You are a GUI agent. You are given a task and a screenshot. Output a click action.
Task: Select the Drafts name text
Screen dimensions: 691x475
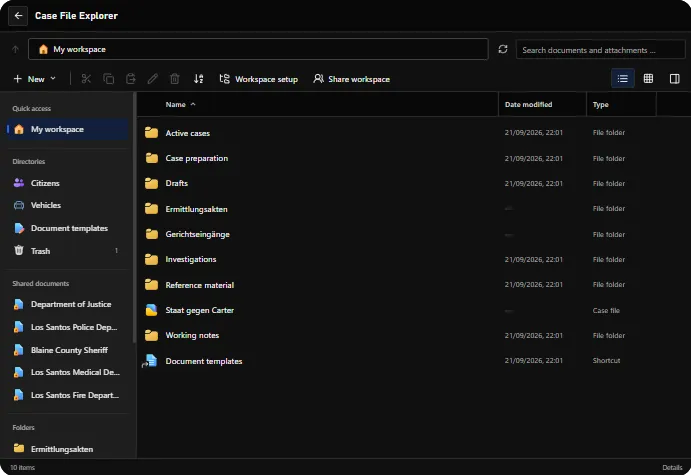(x=177, y=183)
